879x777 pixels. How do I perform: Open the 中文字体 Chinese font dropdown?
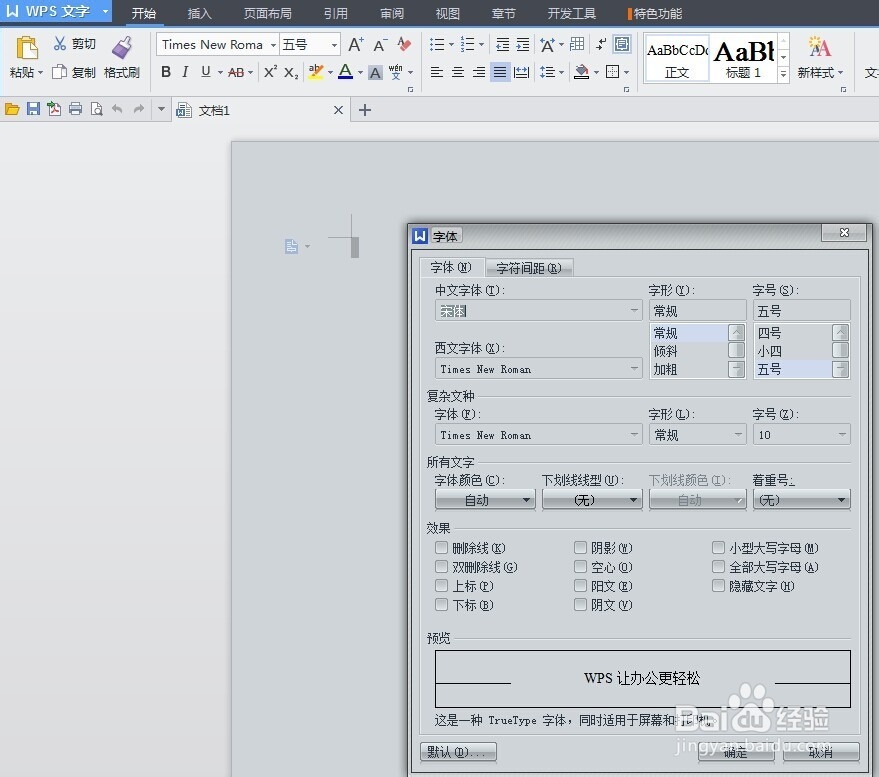pyautogui.click(x=634, y=310)
